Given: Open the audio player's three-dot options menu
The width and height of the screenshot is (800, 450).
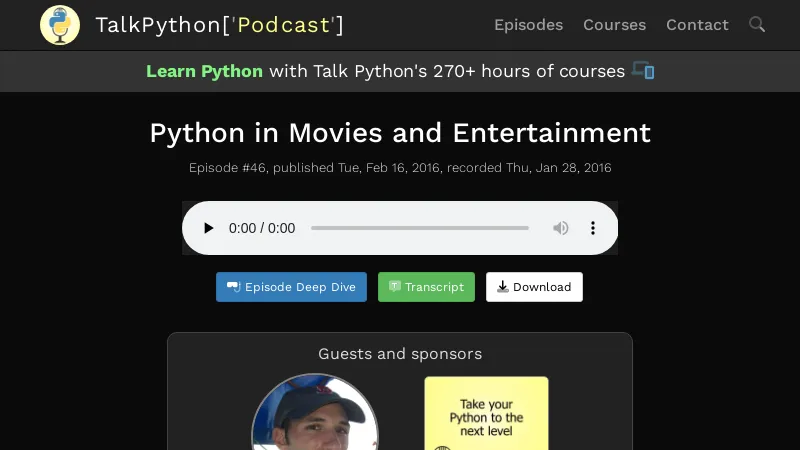Looking at the screenshot, I should coord(593,228).
